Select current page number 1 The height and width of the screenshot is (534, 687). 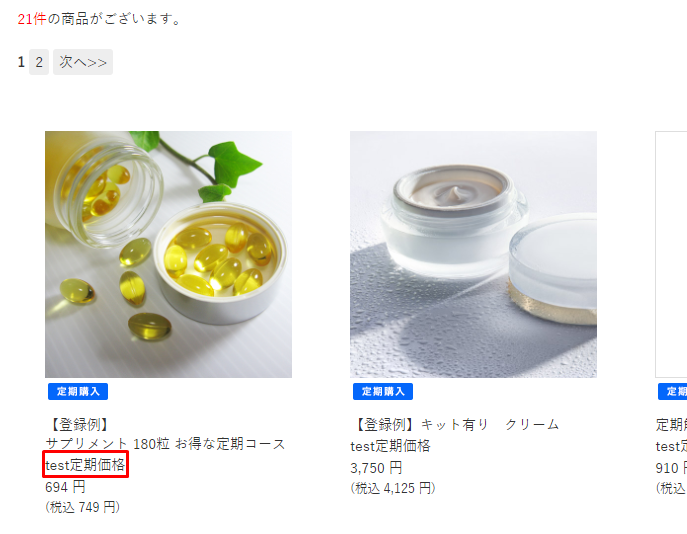pos(21,62)
